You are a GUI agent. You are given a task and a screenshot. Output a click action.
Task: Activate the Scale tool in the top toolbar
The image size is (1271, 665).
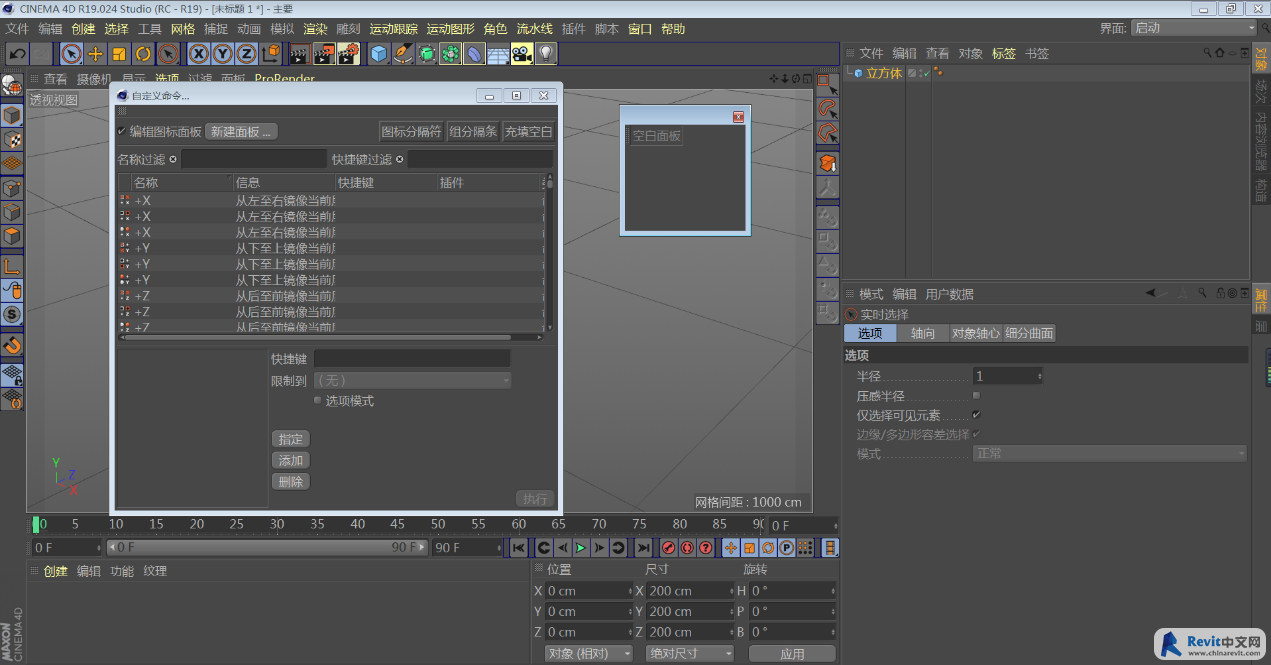(x=120, y=53)
